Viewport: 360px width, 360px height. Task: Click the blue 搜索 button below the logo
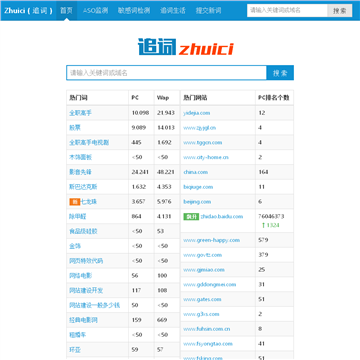click(x=280, y=73)
